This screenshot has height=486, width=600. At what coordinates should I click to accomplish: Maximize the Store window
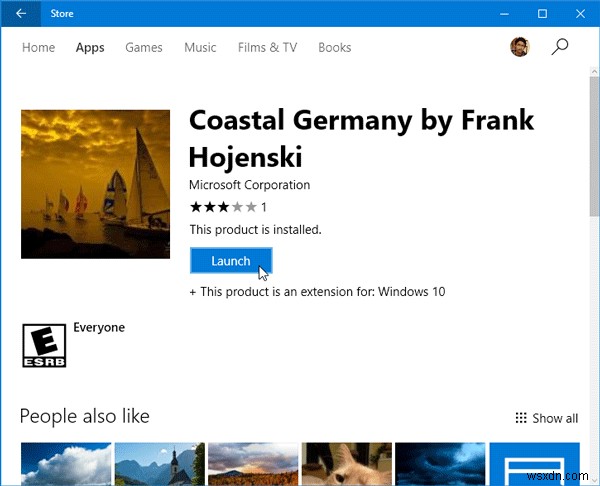point(542,14)
